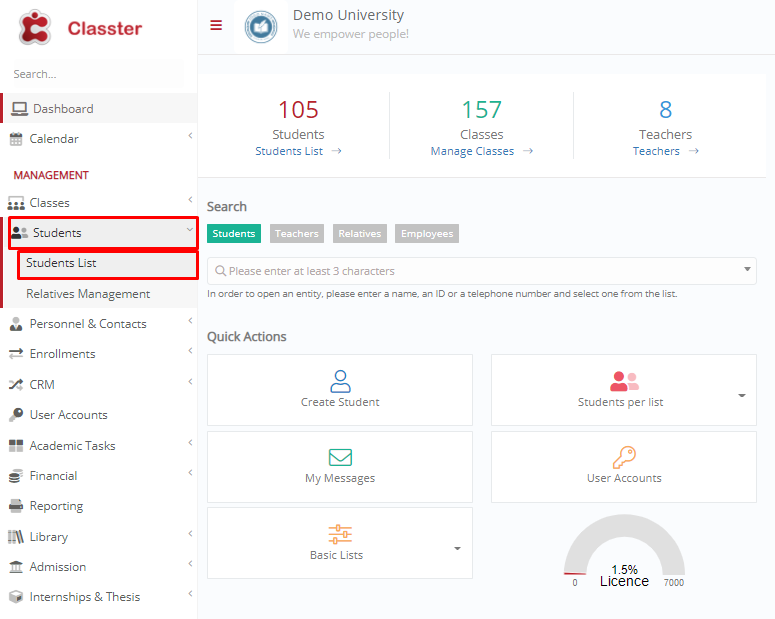Click the My Messages quick action

click(340, 467)
